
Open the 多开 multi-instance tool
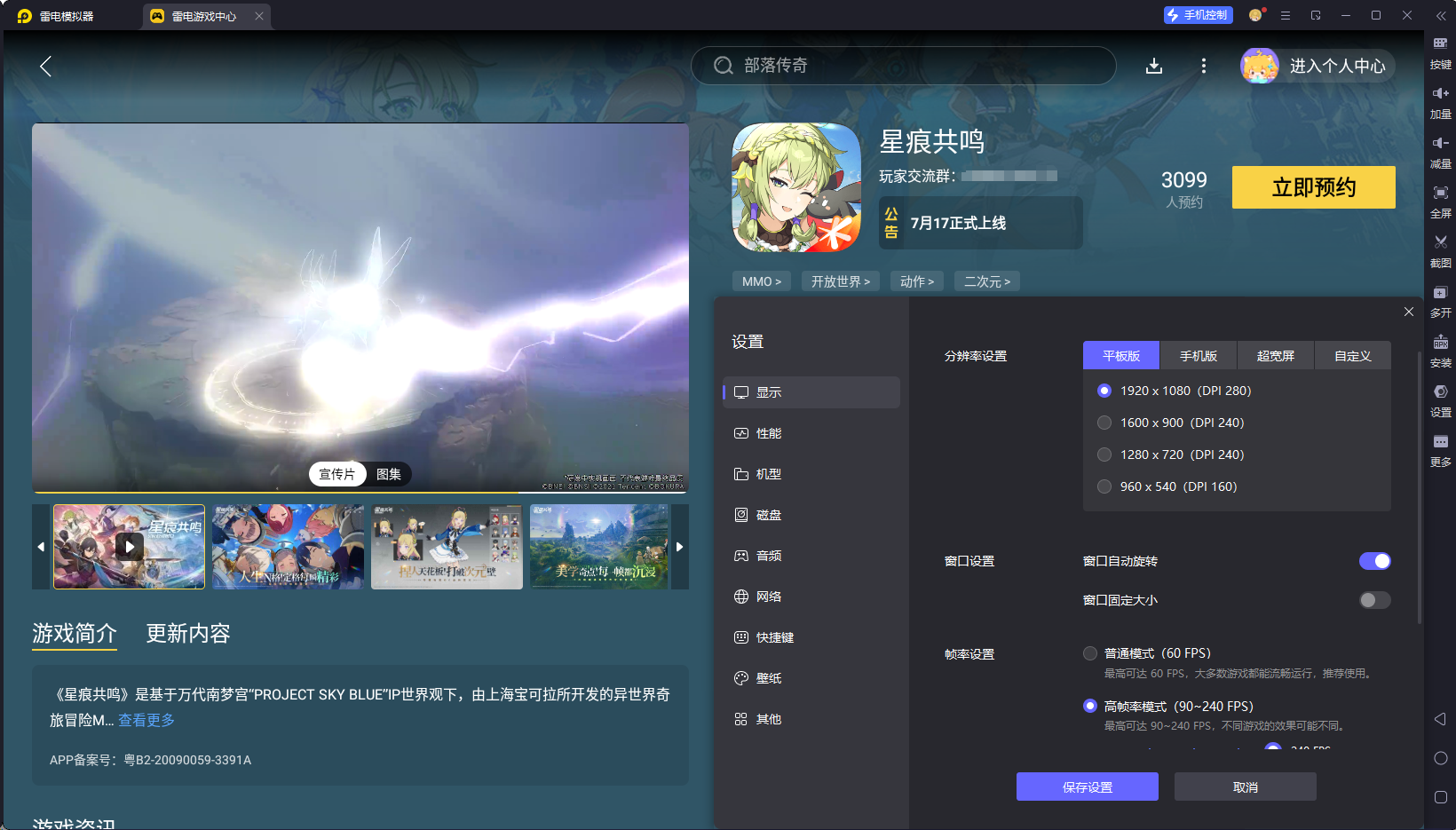click(x=1440, y=301)
